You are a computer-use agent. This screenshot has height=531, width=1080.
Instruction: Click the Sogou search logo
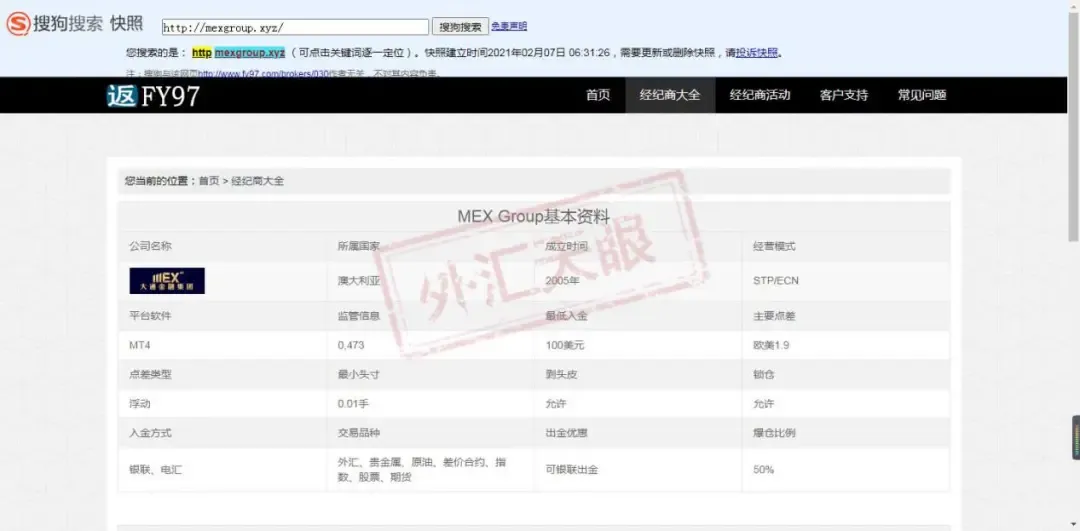coord(54,24)
